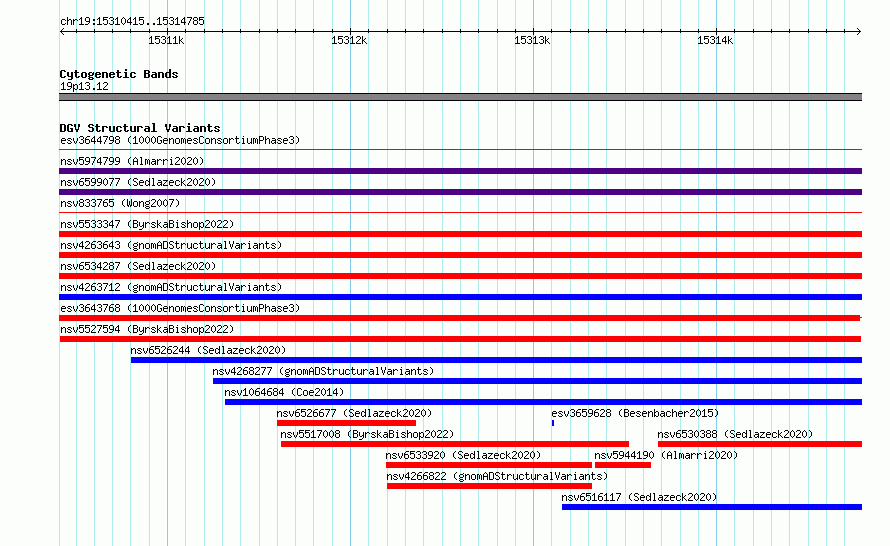Open variant label nsv6516117 (Sedlazeck2020)
The image size is (890, 546).
point(639,497)
